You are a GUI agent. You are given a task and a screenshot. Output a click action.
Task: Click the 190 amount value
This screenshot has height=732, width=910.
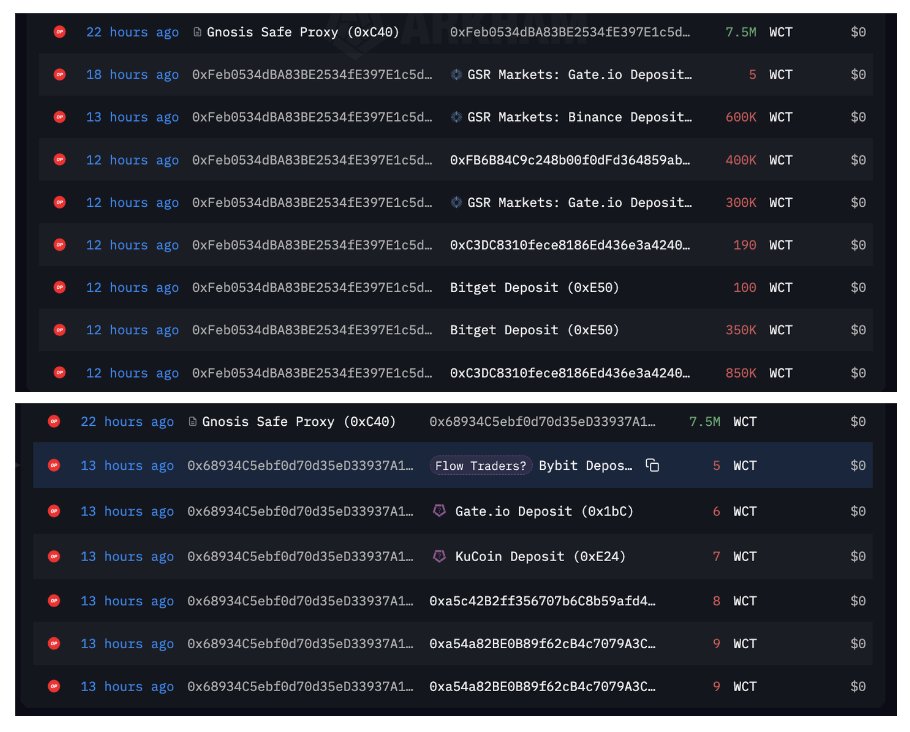745,245
